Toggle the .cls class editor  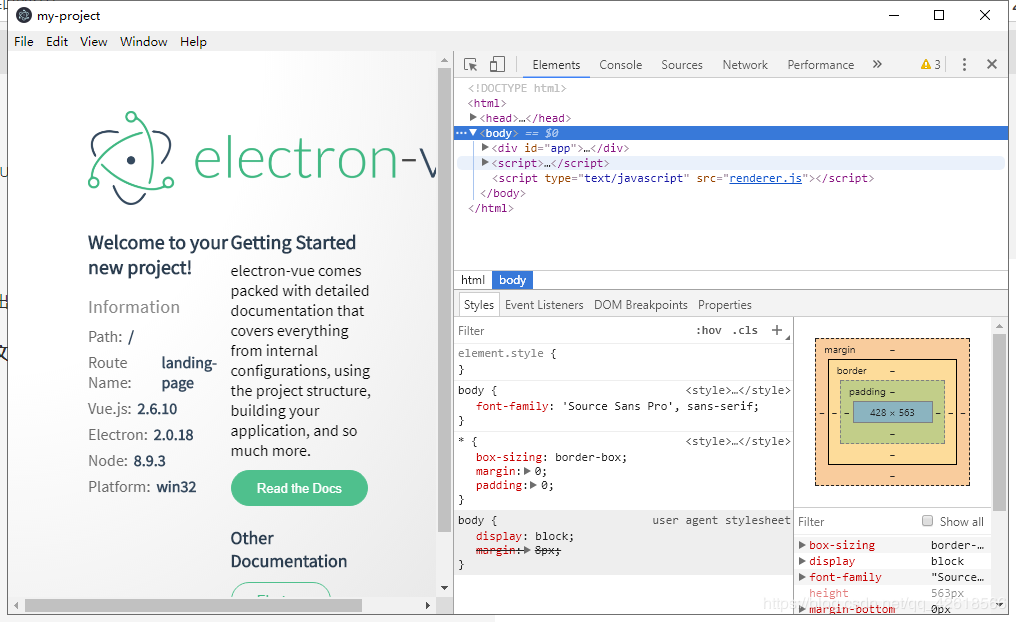click(x=745, y=330)
